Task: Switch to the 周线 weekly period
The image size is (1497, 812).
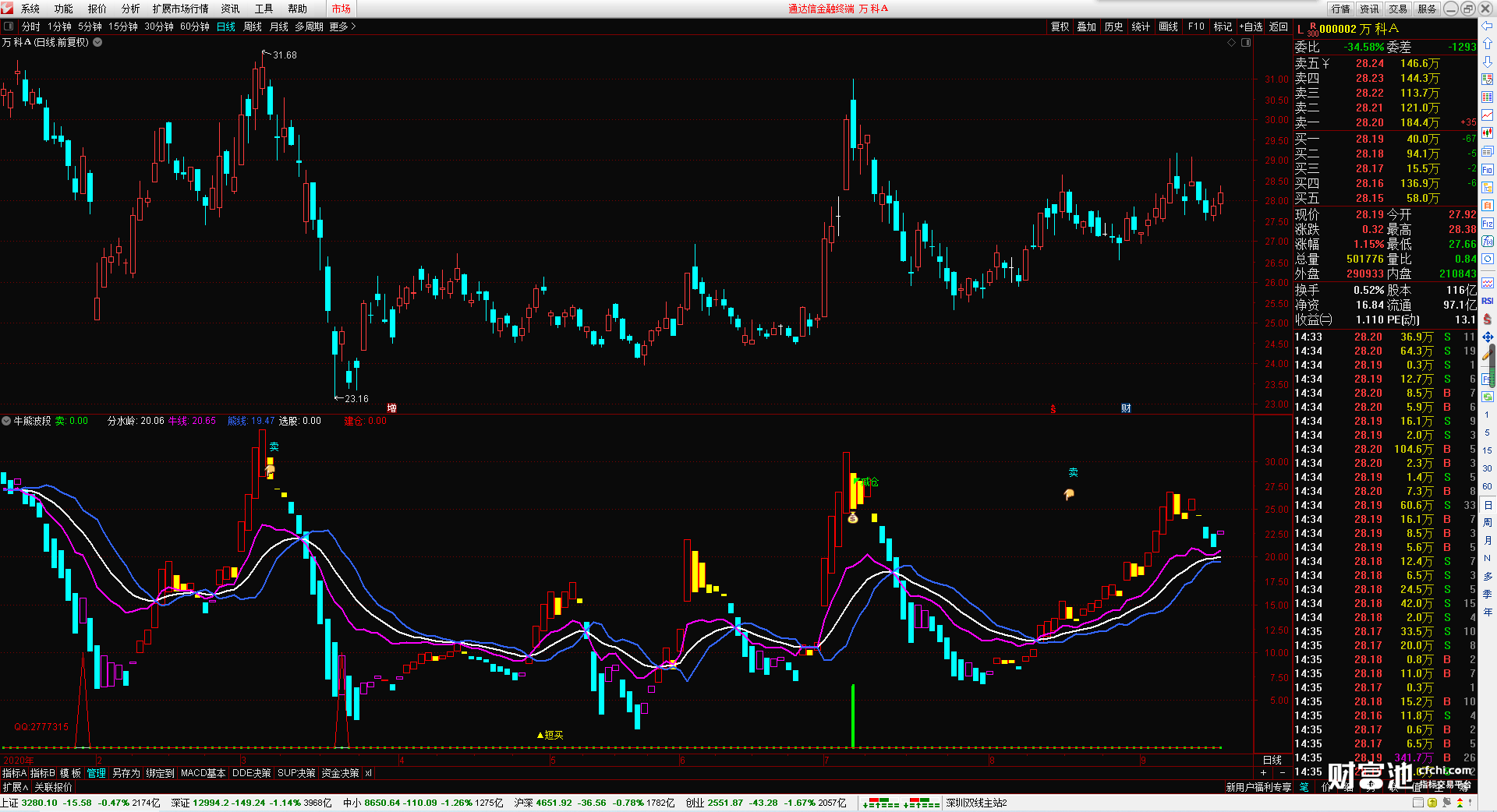Action: (x=253, y=26)
